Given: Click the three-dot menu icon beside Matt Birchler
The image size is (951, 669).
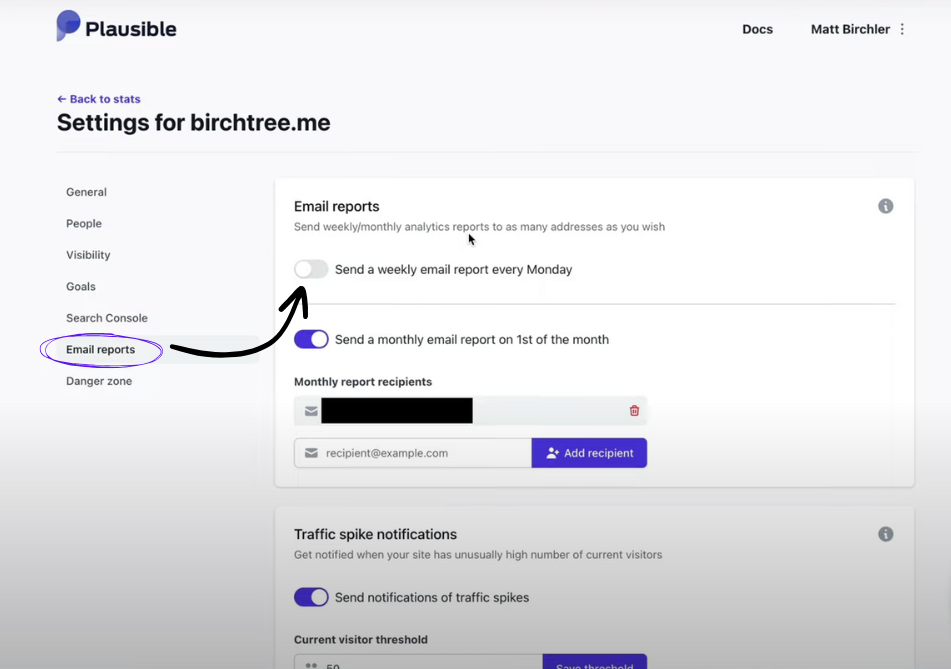Looking at the screenshot, I should pyautogui.click(x=902, y=29).
